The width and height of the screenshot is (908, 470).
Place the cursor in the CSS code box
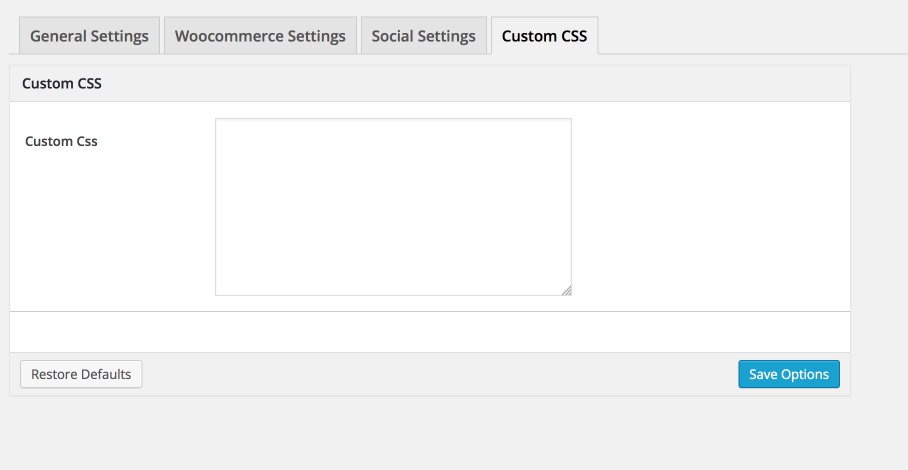point(393,207)
